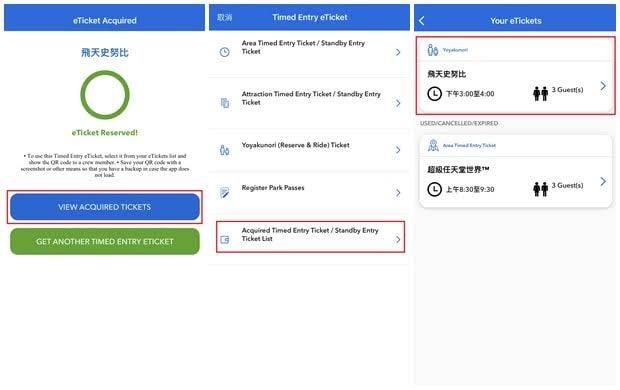620x390 pixels.
Task: Tap GET ANOTHER TIMED ENTRY ETICKET button
Action: coord(105,241)
